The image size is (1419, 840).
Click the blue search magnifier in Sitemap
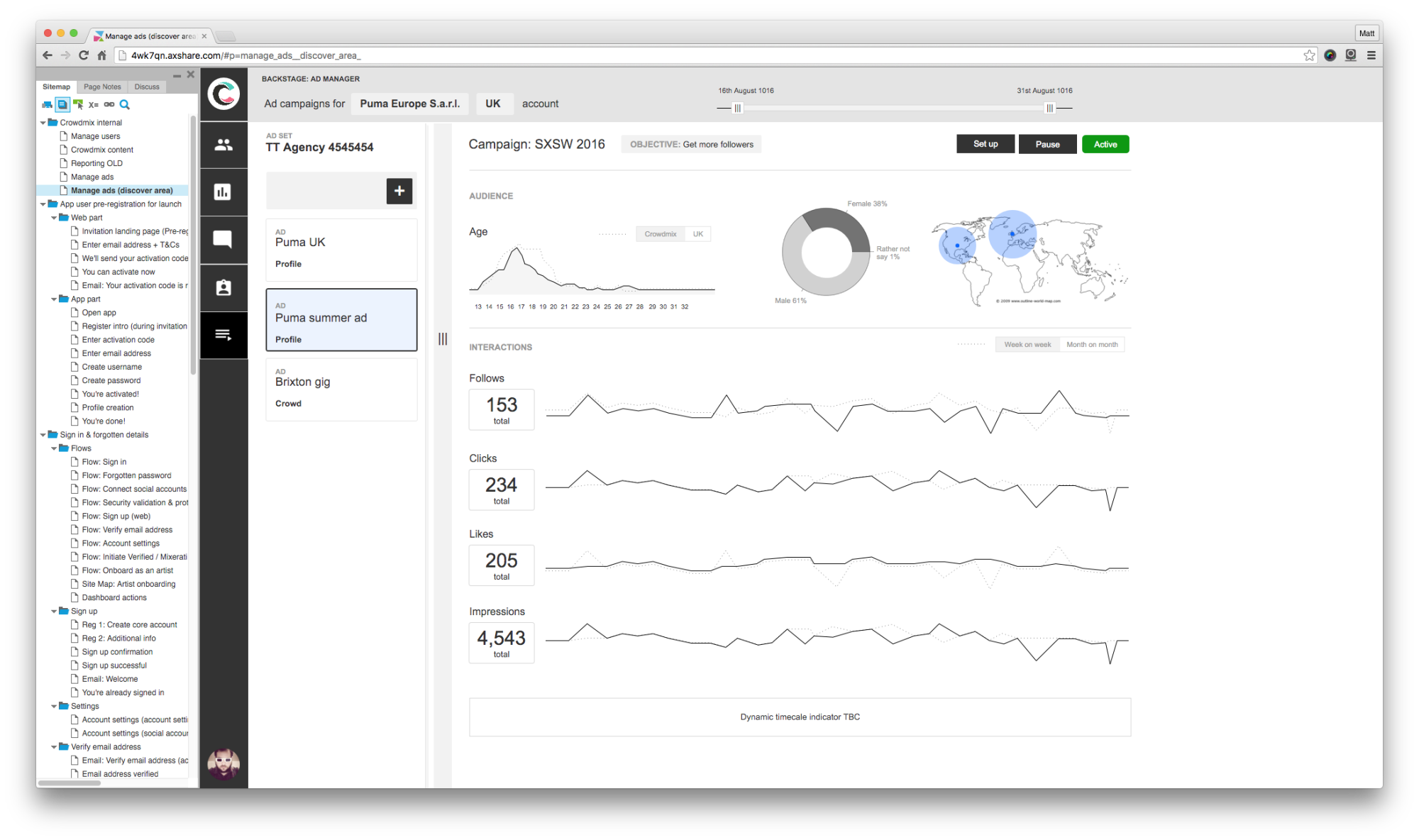point(125,104)
